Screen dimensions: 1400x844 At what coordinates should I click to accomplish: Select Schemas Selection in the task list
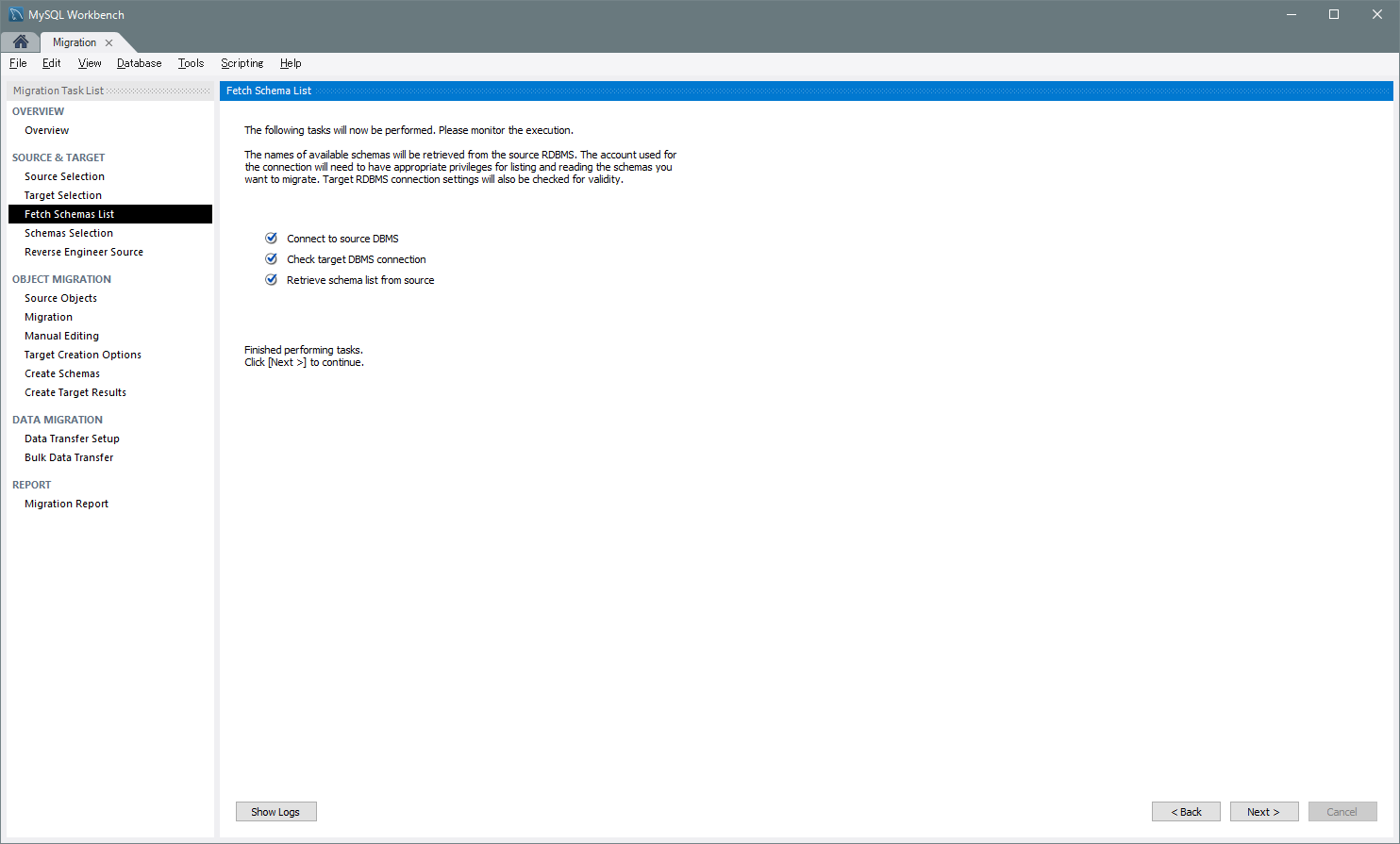69,233
